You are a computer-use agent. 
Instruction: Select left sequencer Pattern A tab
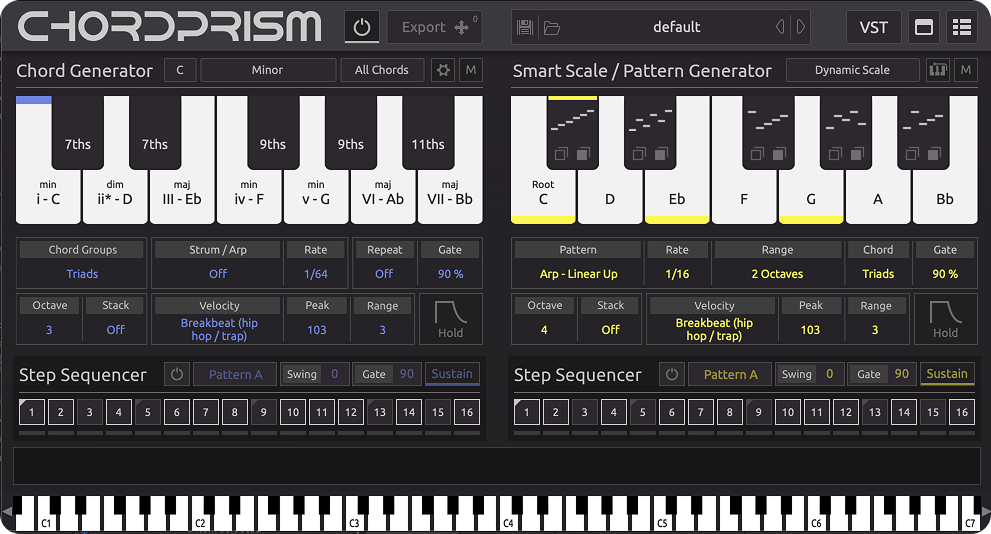235,374
